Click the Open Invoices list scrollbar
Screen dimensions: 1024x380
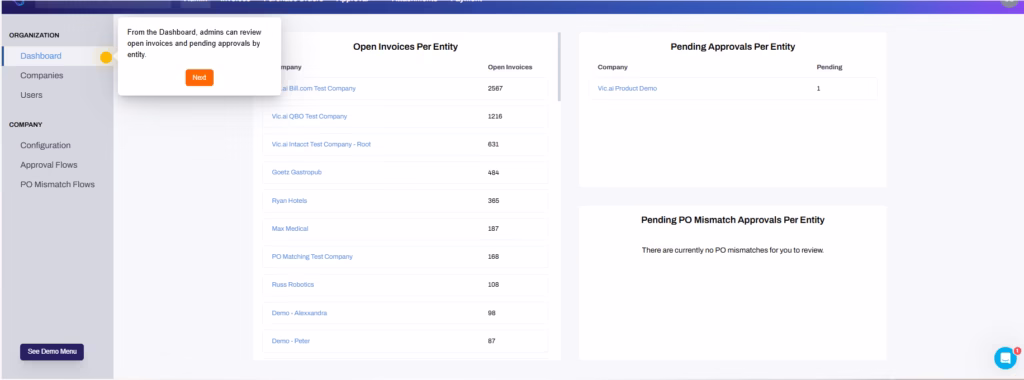tap(559, 67)
